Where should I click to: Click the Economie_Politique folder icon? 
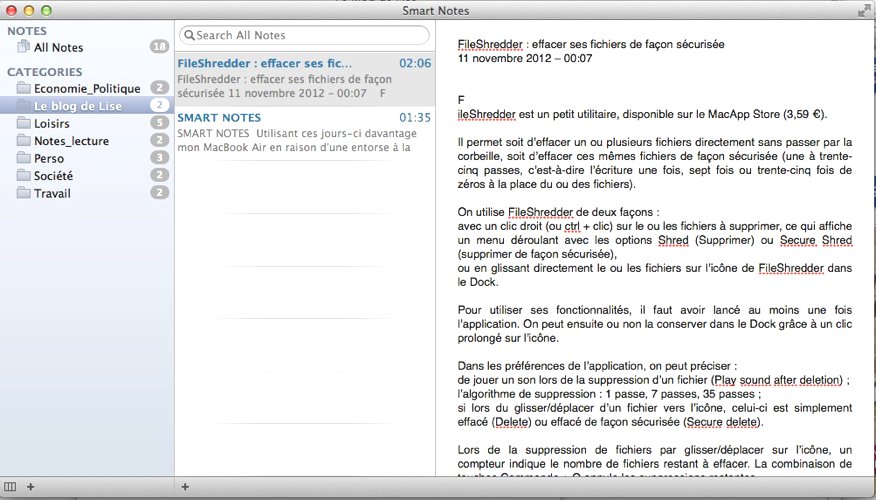(x=24, y=89)
